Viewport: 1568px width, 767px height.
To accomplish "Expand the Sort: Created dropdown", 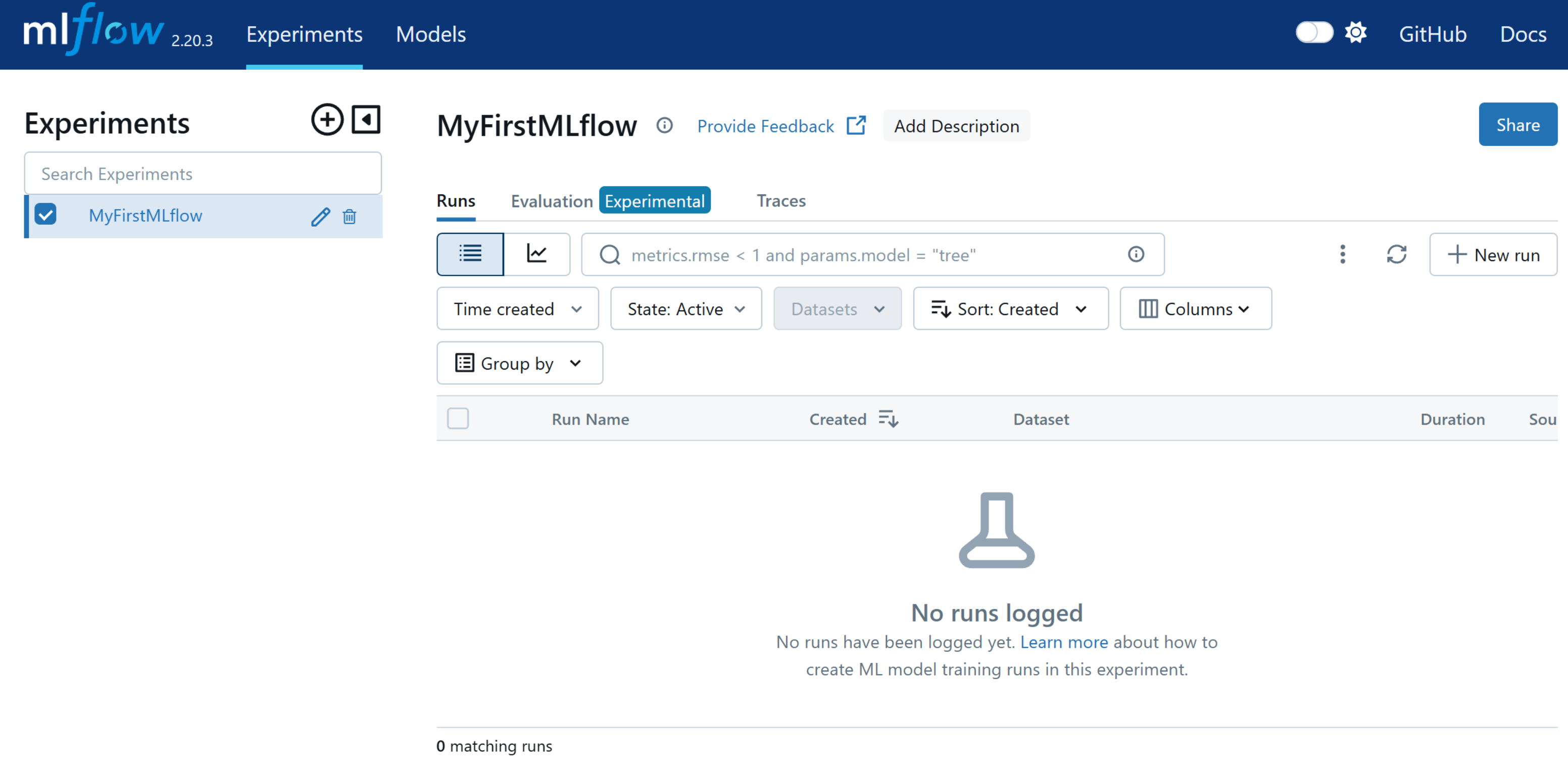I will (x=1010, y=309).
